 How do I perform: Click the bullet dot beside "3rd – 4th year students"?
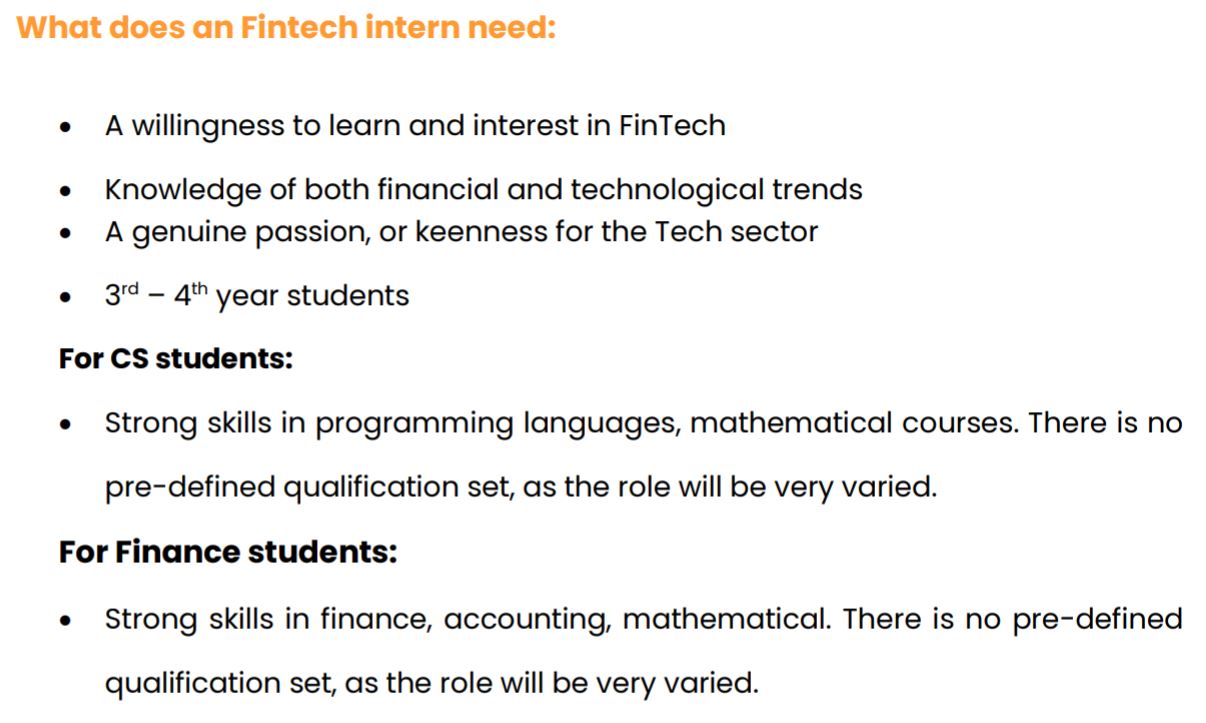pyautogui.click(x=66, y=298)
